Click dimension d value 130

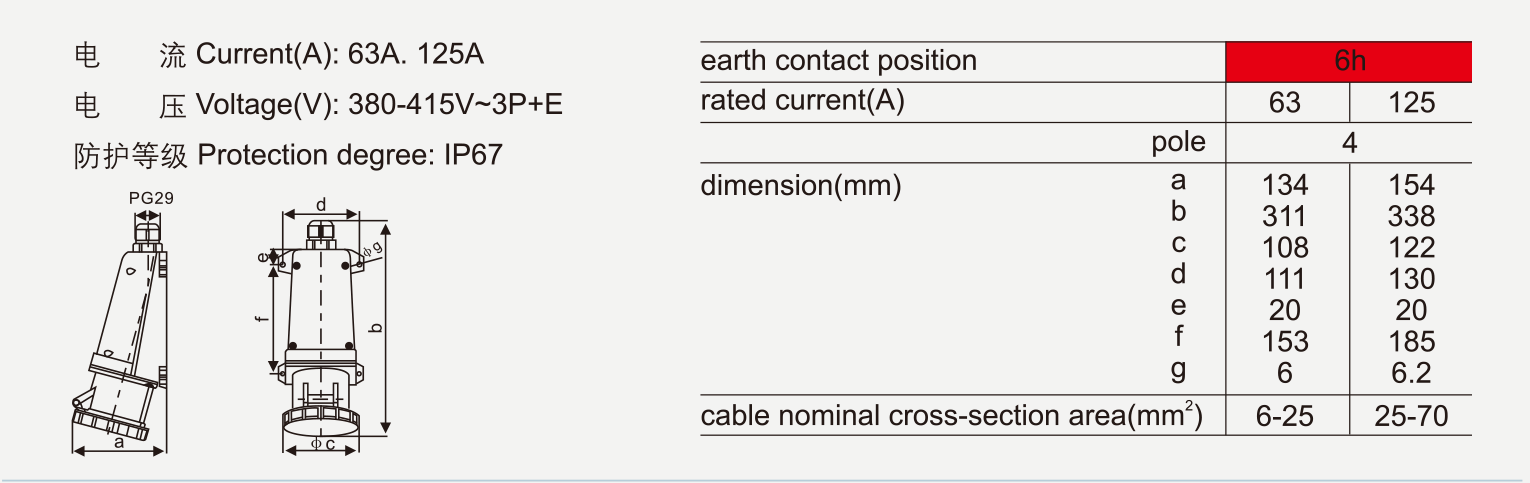pos(1411,279)
